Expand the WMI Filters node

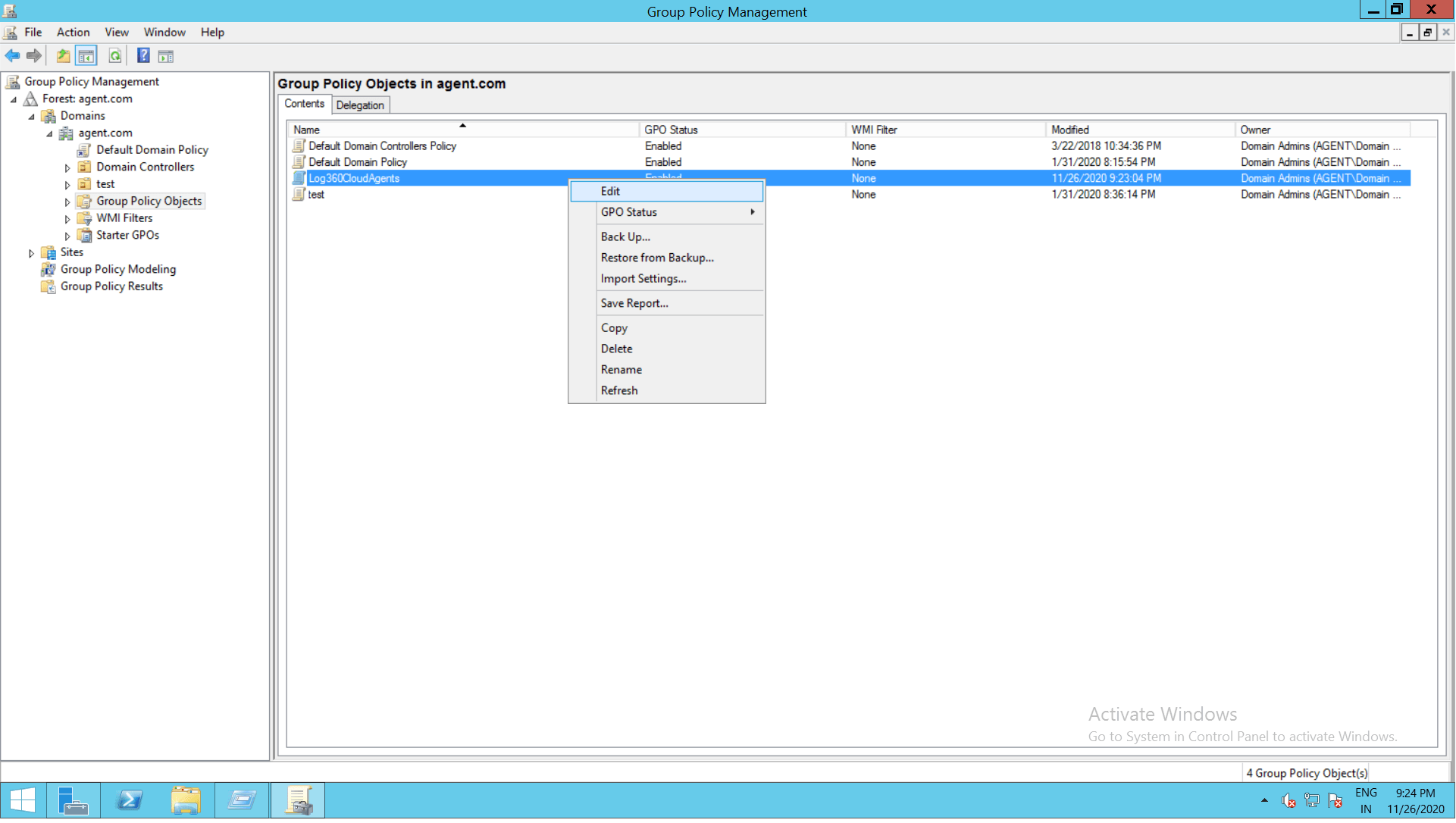click(67, 219)
